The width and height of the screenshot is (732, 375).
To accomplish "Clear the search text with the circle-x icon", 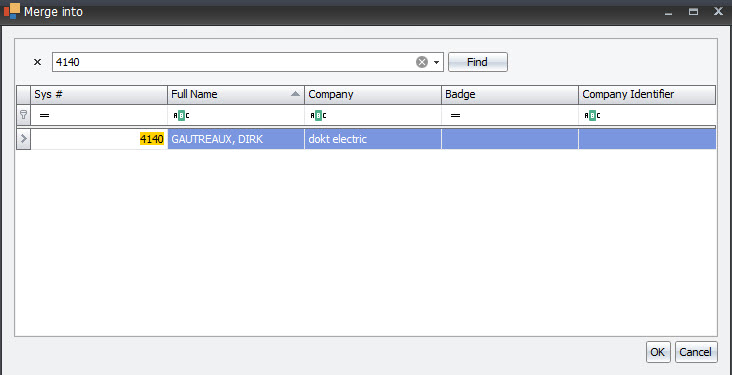I will 422,62.
